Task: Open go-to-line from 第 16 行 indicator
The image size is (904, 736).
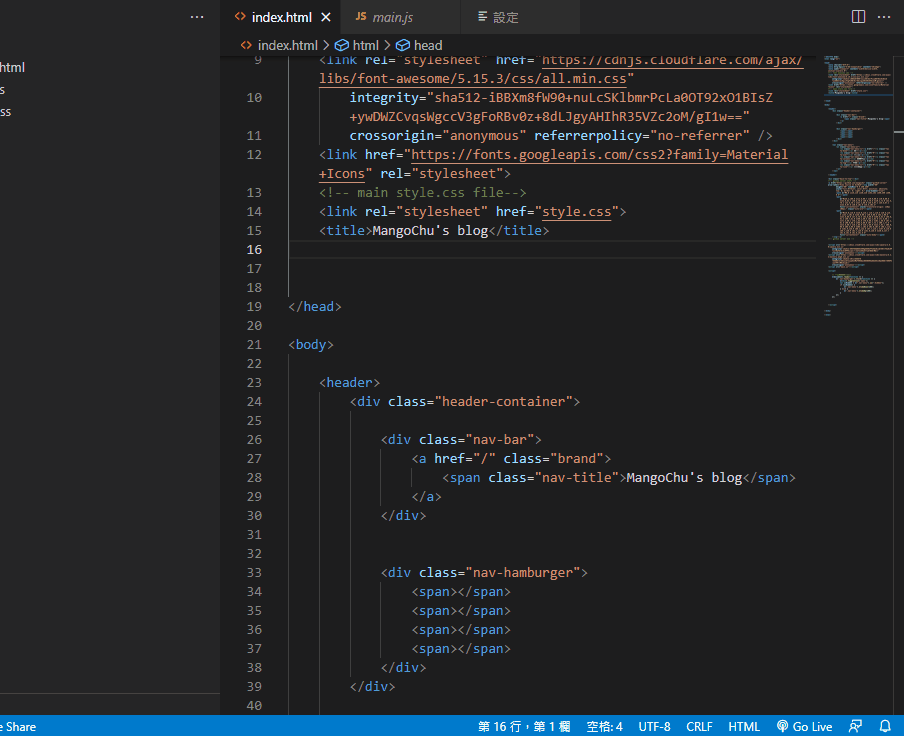Action: point(523,727)
